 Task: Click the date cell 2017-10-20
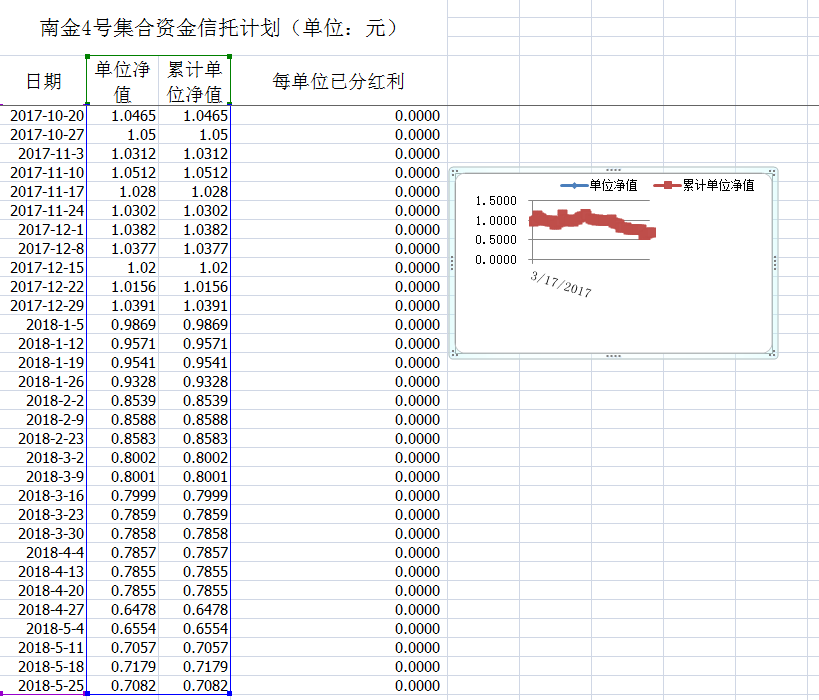click(x=47, y=116)
